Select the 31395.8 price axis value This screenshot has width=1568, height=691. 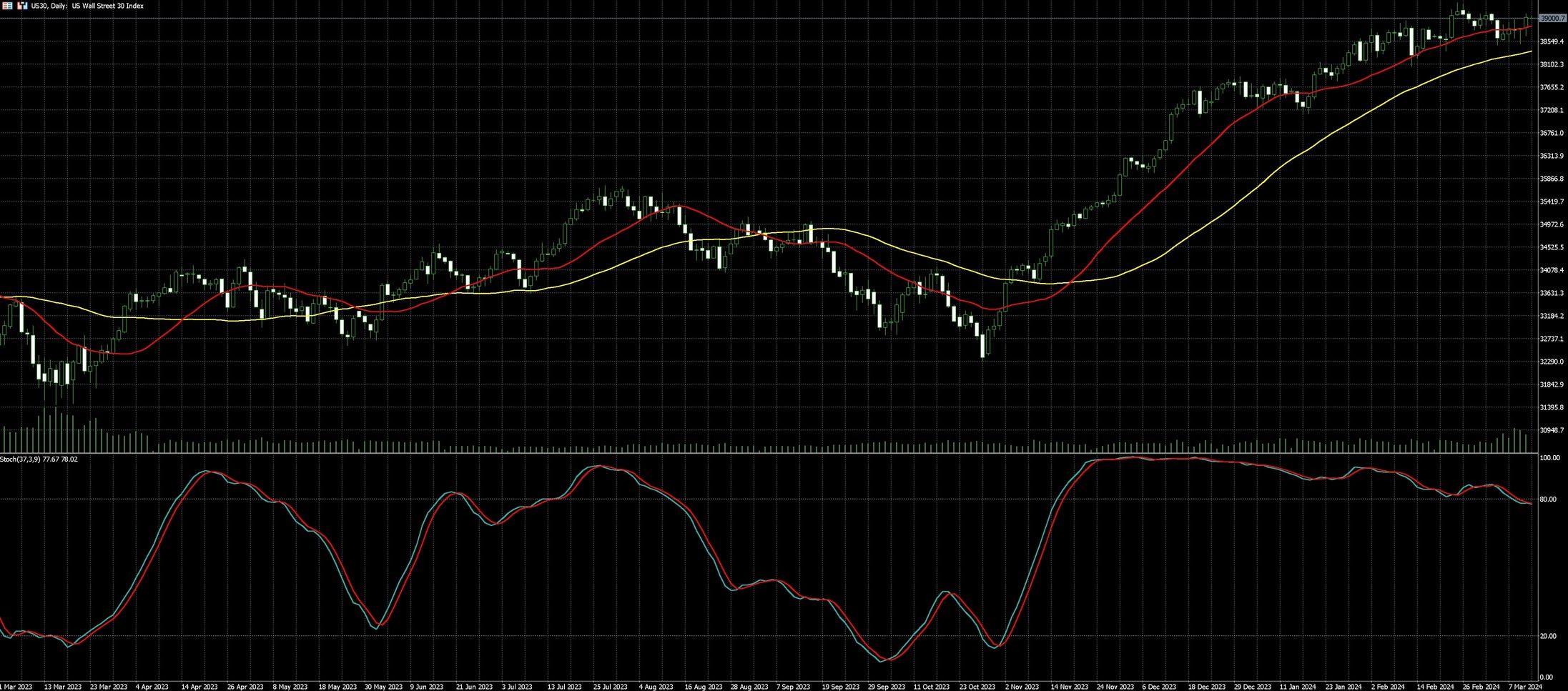tap(1552, 407)
